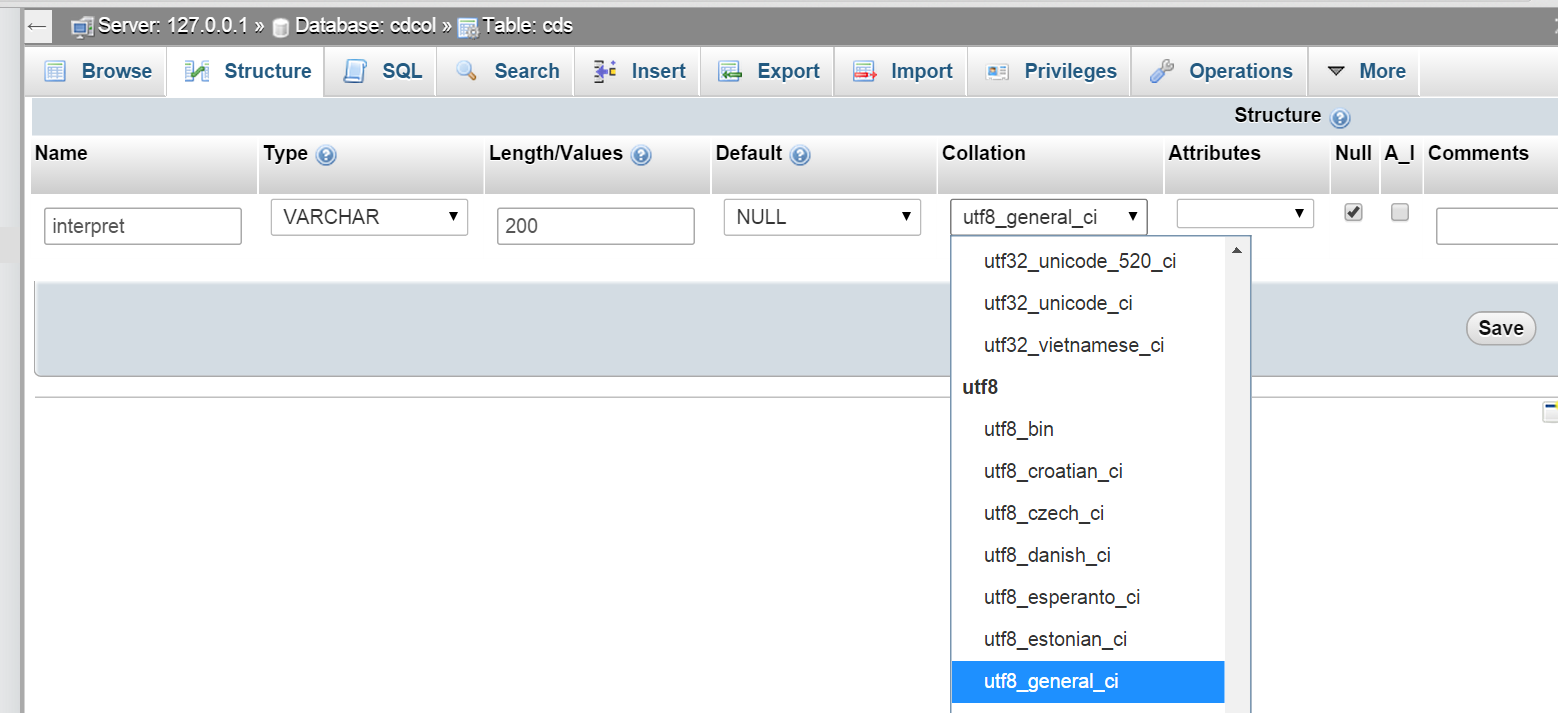
Task: Select utf8_czech_ci from collation list
Action: tap(1088, 513)
